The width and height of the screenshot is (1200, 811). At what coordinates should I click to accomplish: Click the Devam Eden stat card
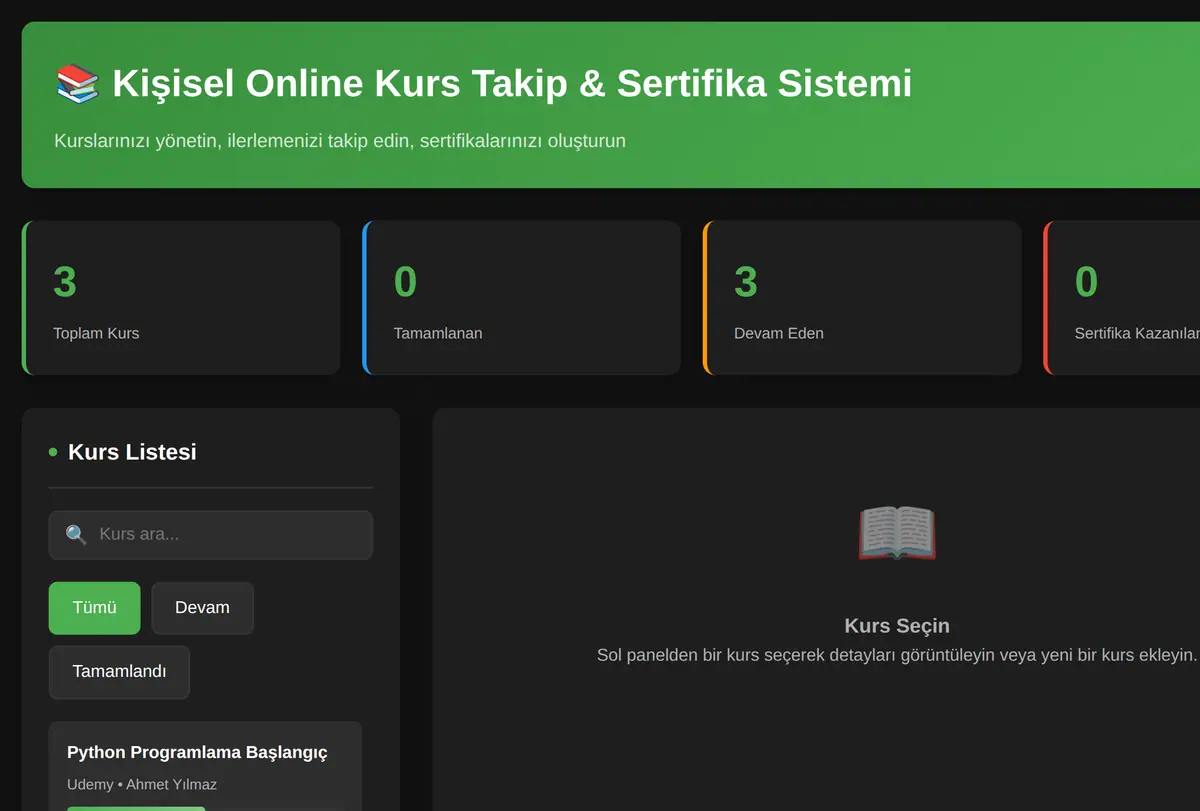click(862, 298)
